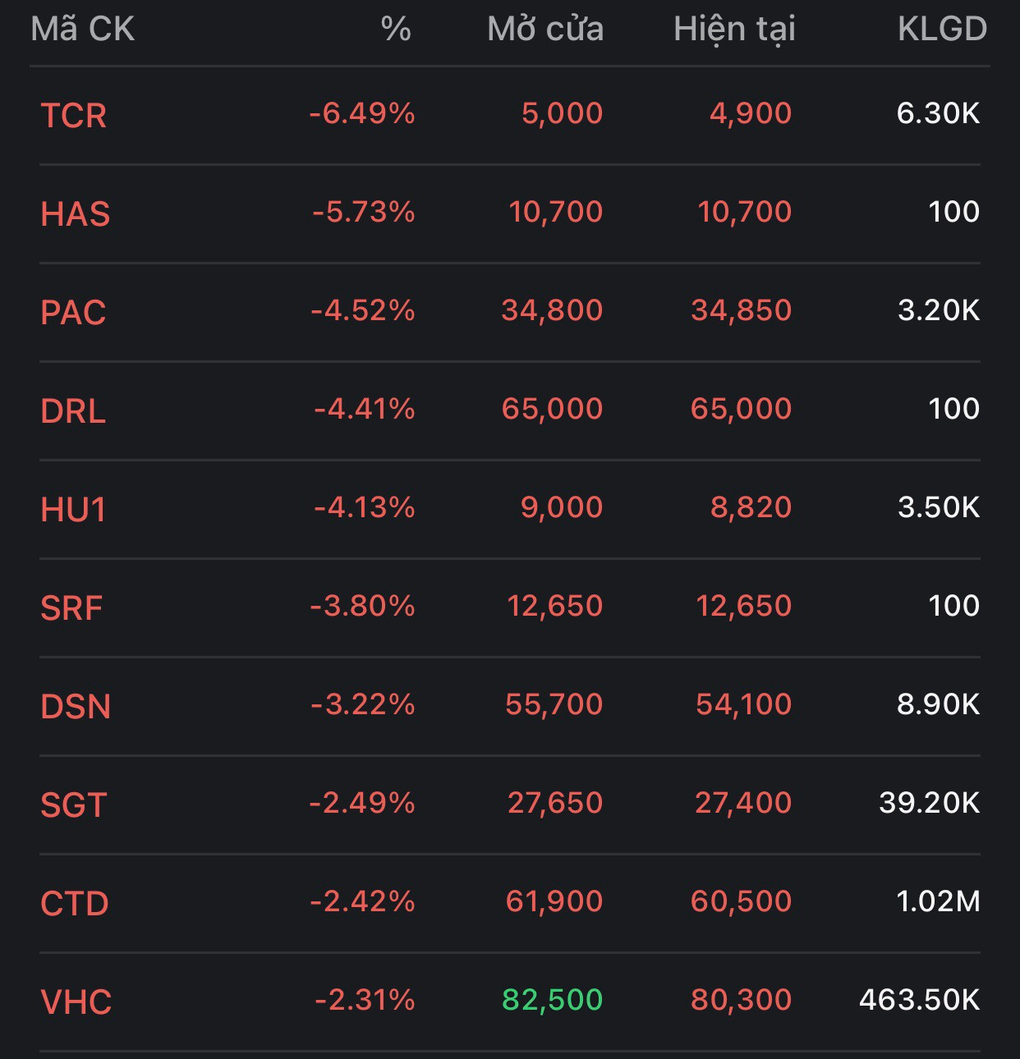
Task: Click SGT's current price 27,400
Action: [741, 802]
